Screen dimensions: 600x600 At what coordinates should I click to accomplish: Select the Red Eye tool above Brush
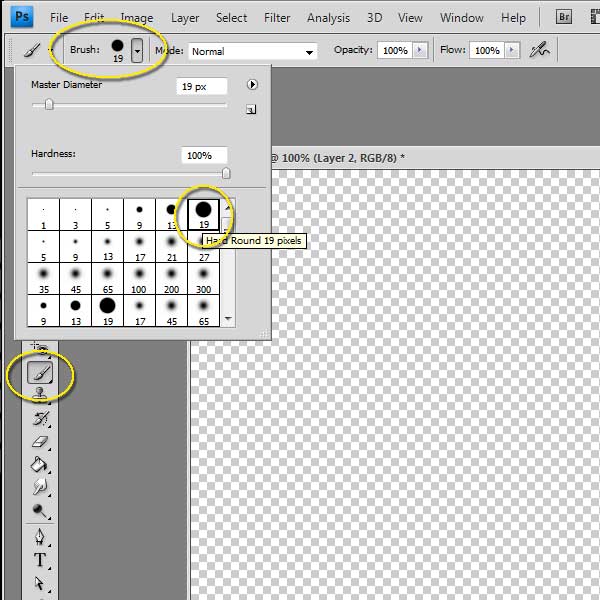[x=40, y=348]
